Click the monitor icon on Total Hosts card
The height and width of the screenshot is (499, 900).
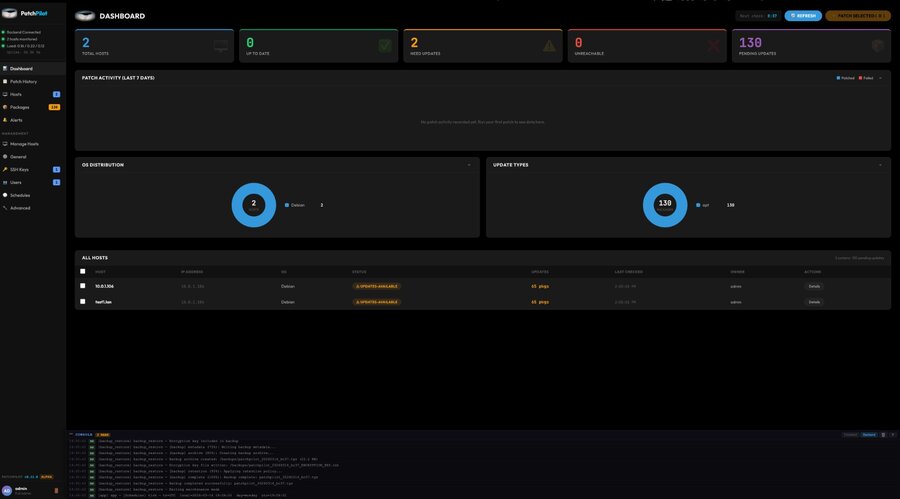point(220,46)
